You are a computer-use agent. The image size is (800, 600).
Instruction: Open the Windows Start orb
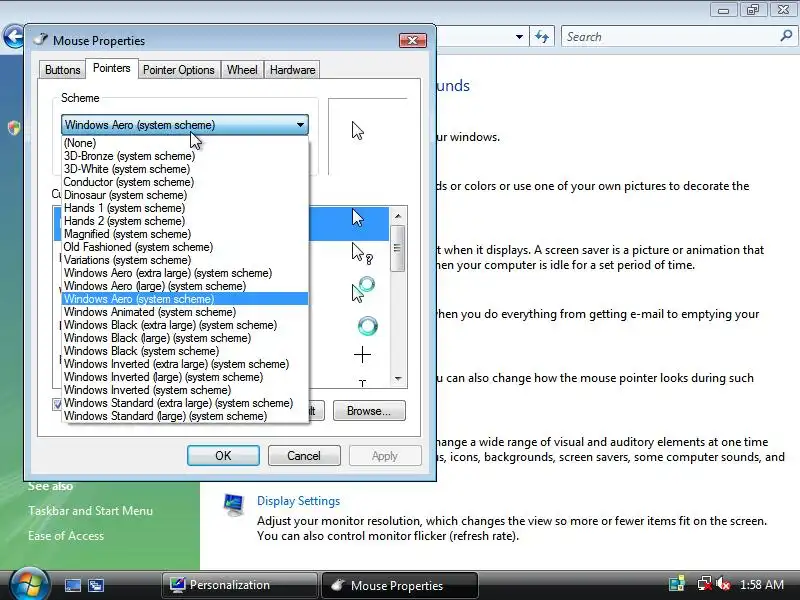click(29, 584)
